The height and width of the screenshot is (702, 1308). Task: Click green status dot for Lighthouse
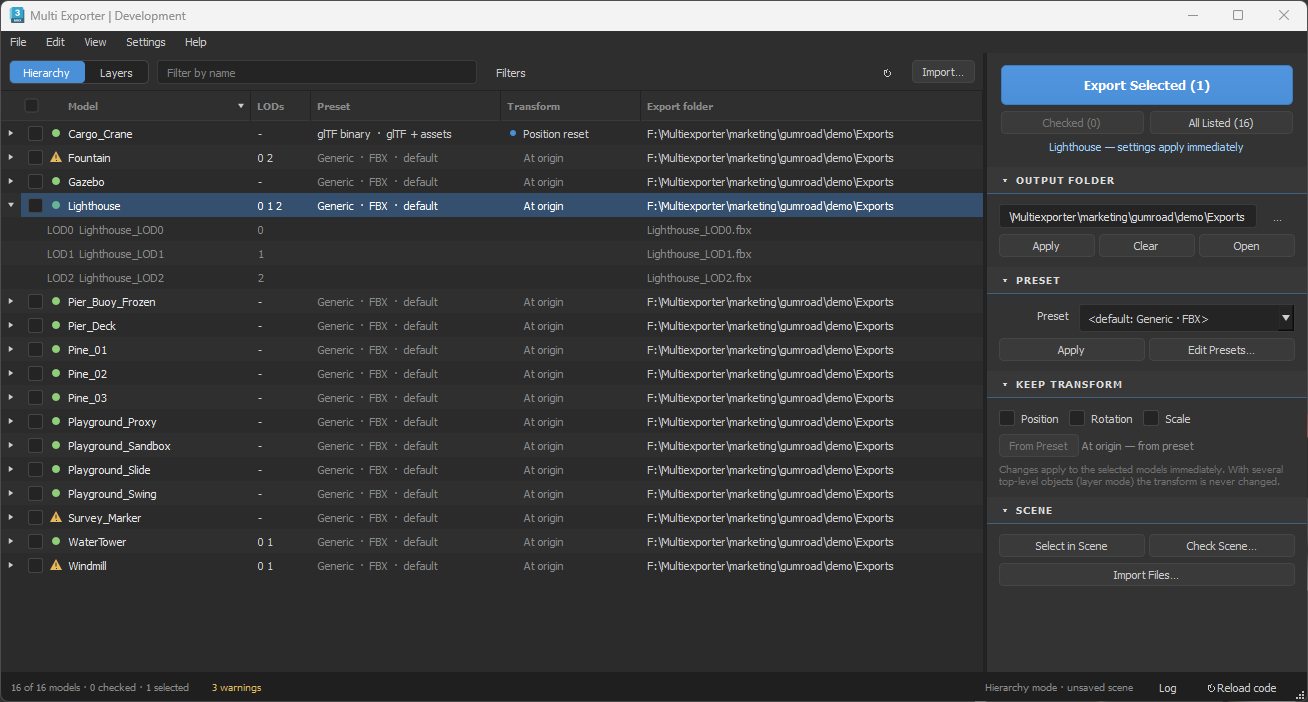pos(56,206)
